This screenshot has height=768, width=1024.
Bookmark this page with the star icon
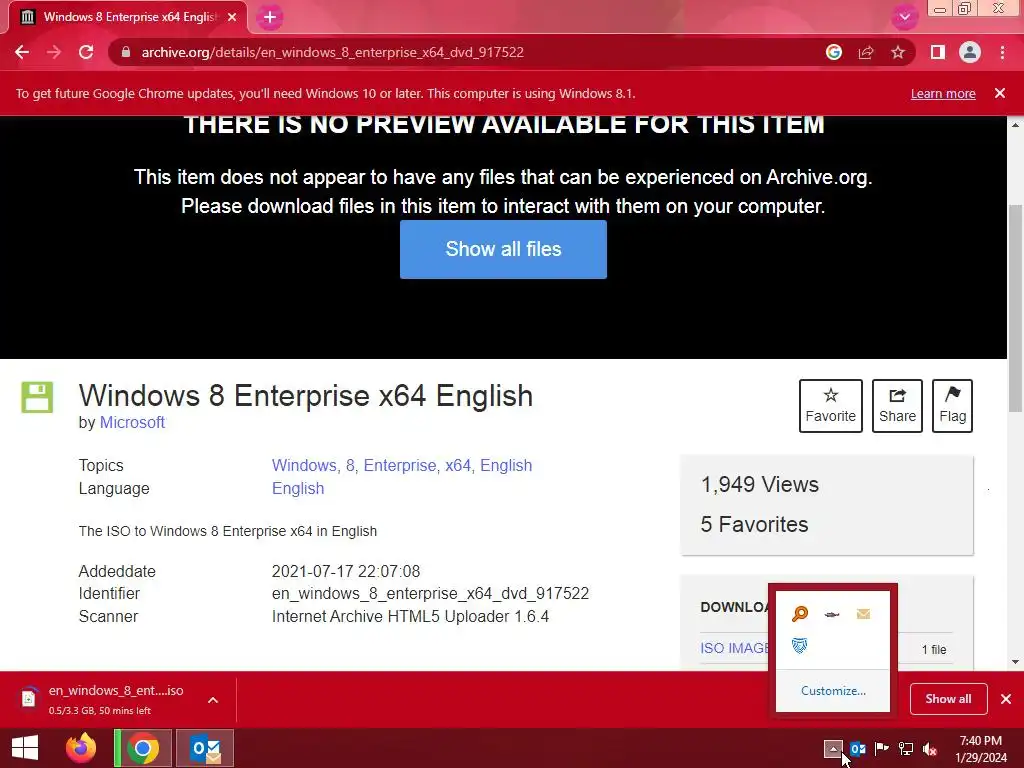coord(898,52)
